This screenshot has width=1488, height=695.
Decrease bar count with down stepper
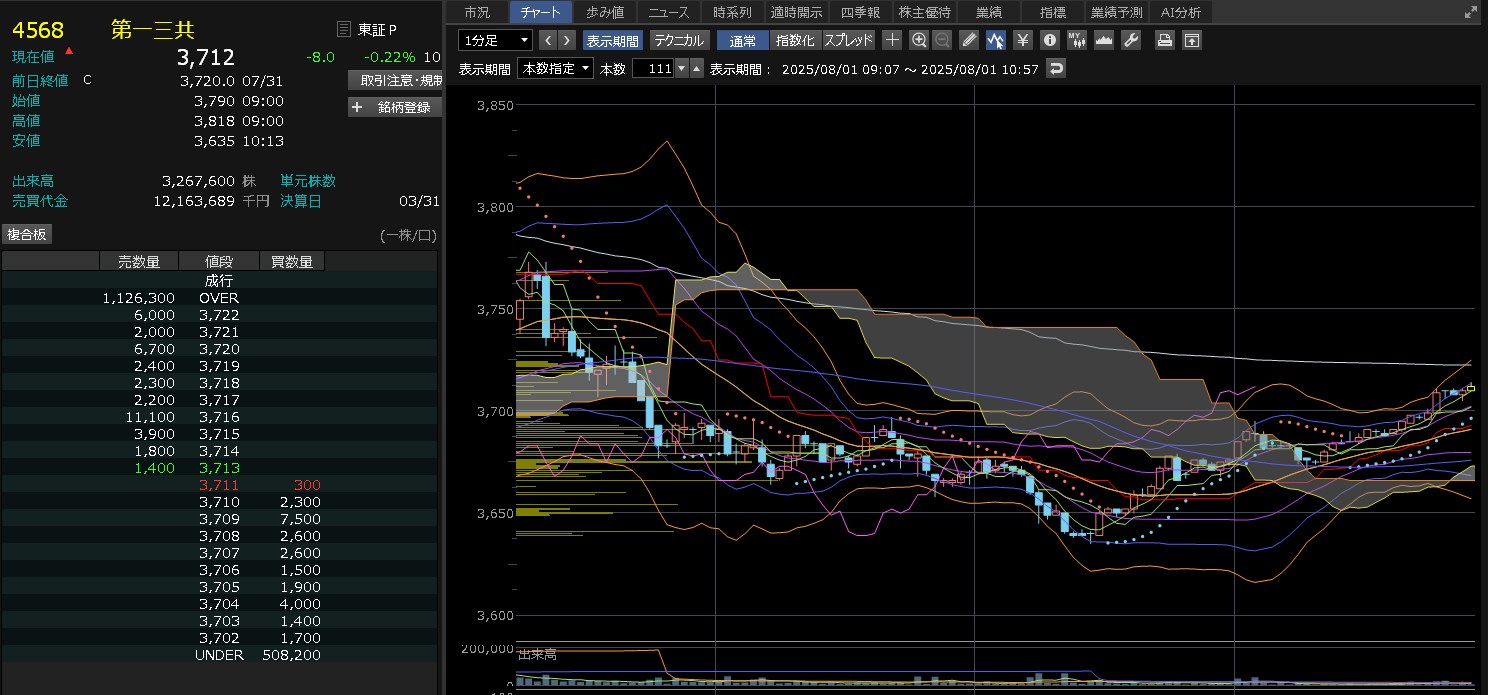click(683, 68)
